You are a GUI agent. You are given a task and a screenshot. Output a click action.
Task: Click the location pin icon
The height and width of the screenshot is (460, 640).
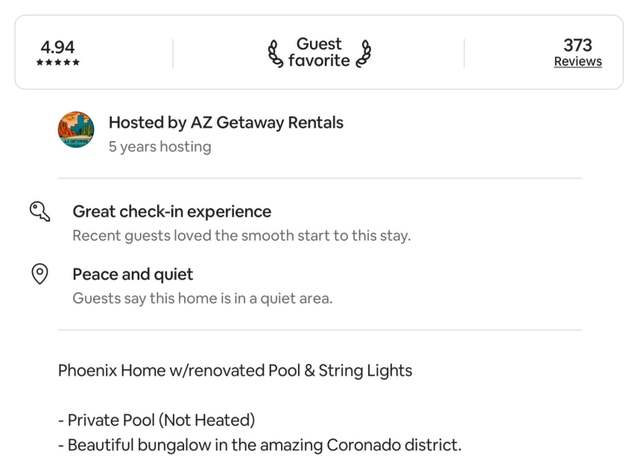point(40,274)
